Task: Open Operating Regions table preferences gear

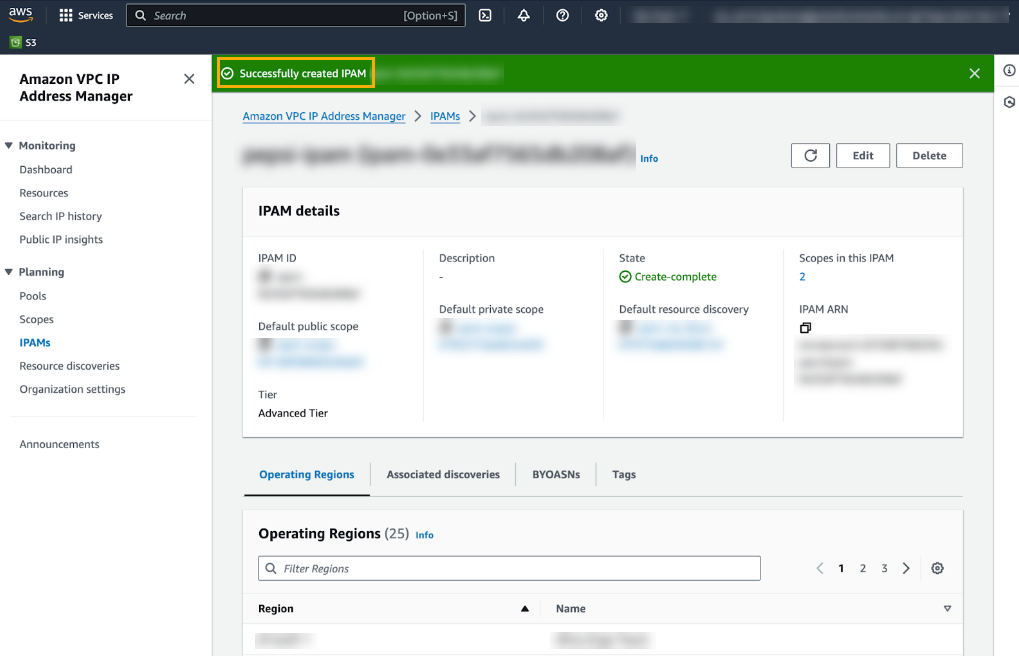Action: (937, 568)
